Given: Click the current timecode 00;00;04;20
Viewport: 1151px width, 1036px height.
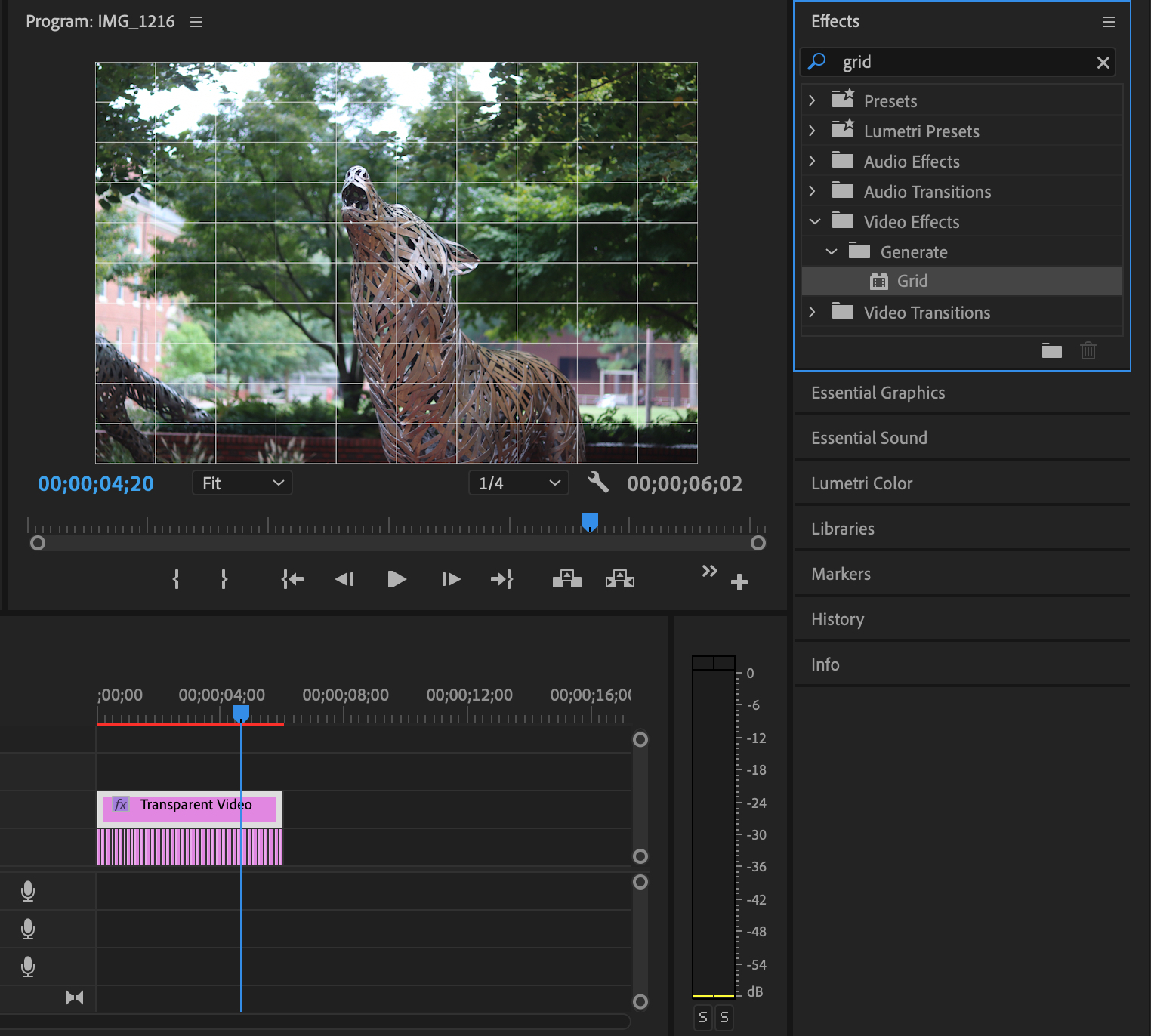Looking at the screenshot, I should pyautogui.click(x=96, y=483).
